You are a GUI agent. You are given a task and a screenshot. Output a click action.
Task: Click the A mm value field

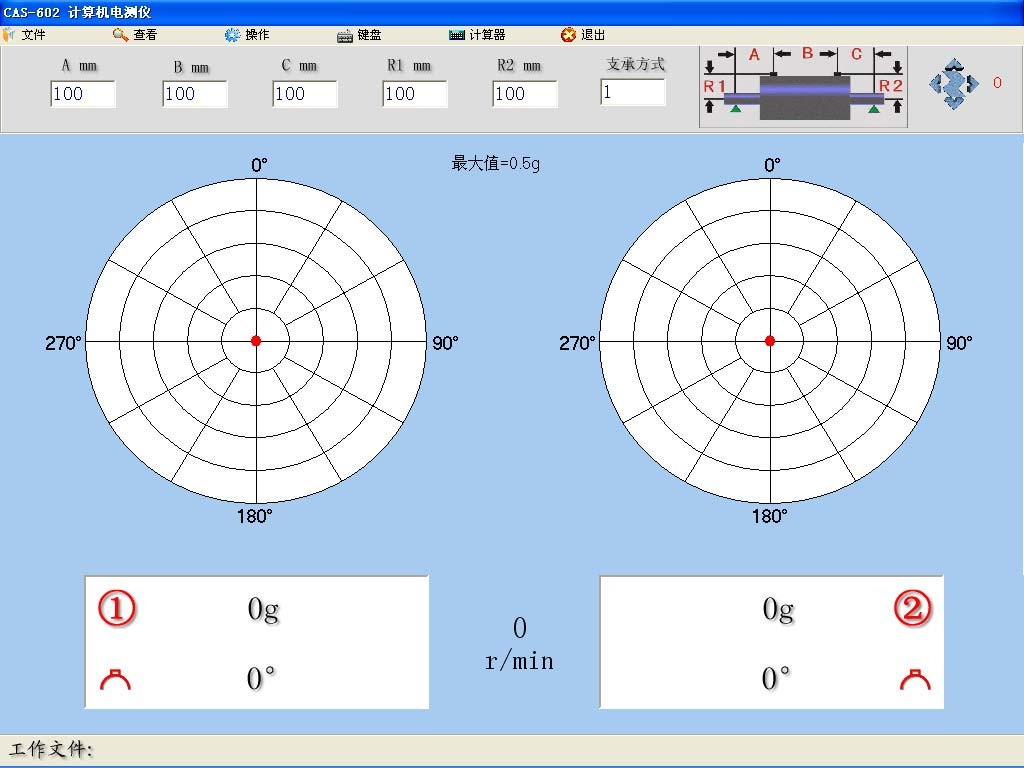coord(82,94)
